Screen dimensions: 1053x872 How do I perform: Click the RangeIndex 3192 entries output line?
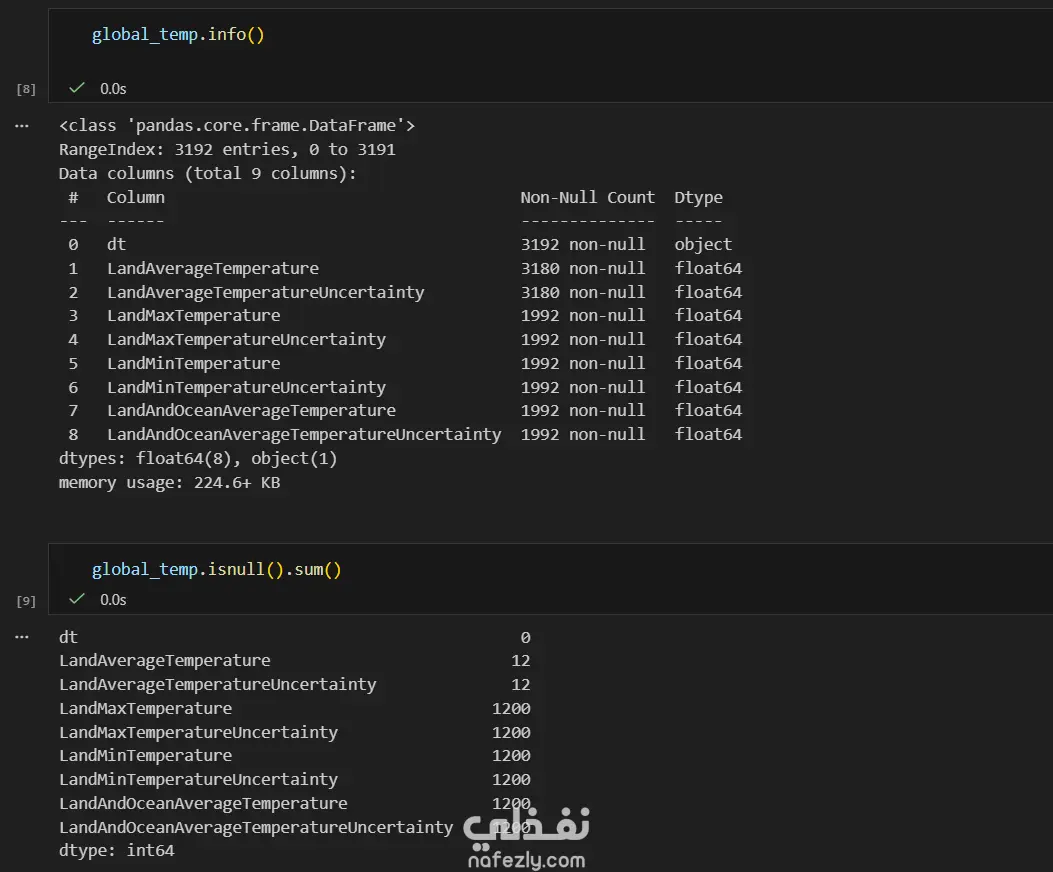tap(227, 150)
